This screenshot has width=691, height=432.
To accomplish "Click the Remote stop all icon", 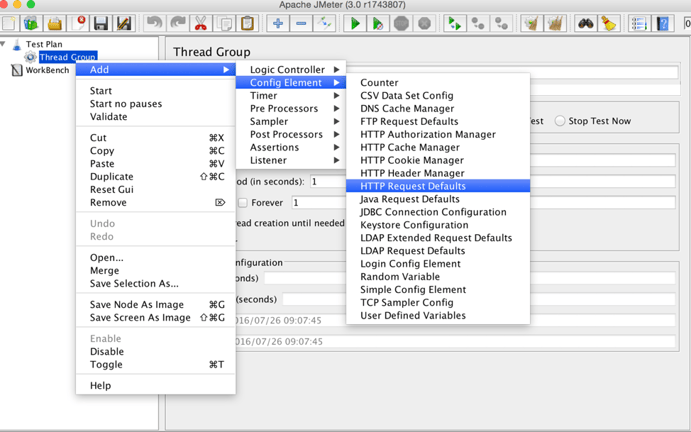I will 478,23.
